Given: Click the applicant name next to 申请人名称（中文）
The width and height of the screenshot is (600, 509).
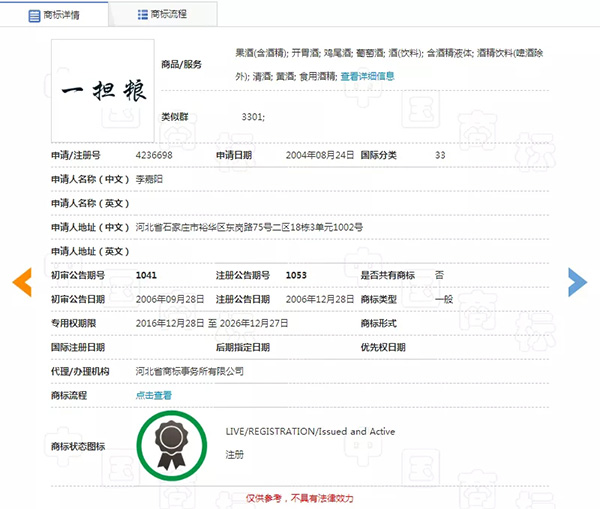Looking at the screenshot, I should click(x=150, y=180).
